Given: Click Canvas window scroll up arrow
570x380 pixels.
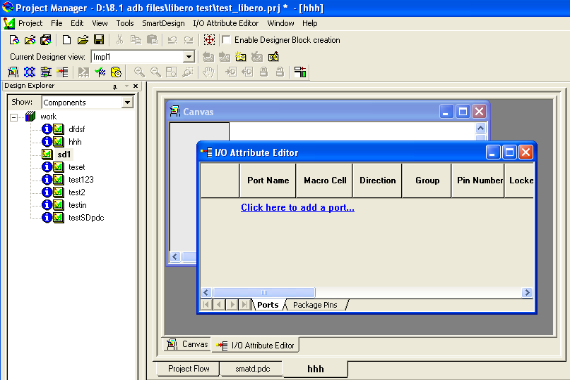Looking at the screenshot, I should tap(480, 128).
